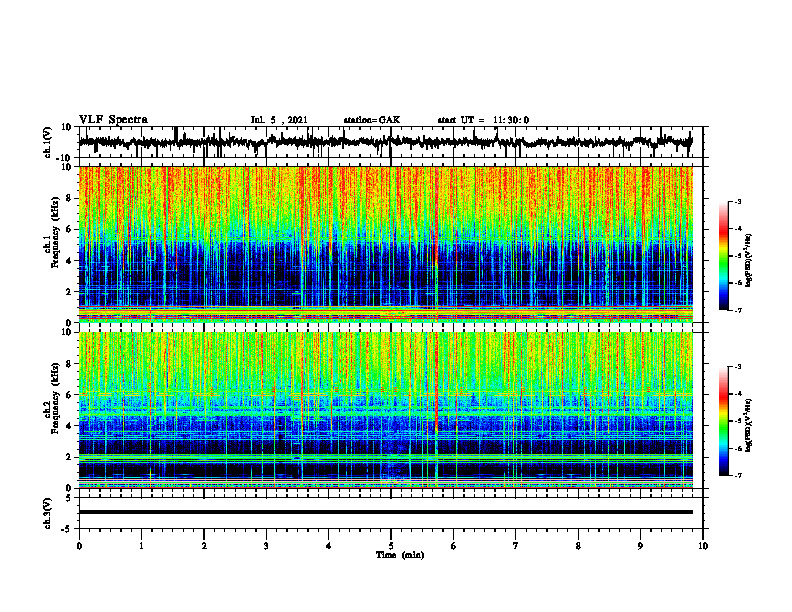
Task: Click the flat ch.3 voltage line
Action: 385,512
